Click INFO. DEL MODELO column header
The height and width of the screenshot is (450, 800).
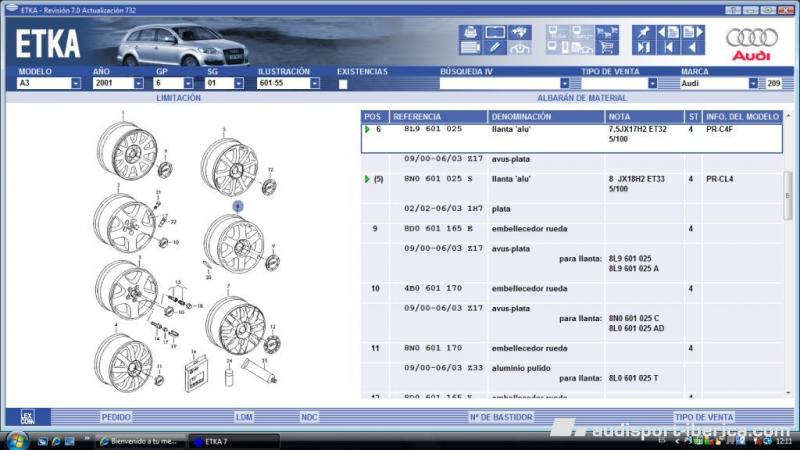pos(742,117)
